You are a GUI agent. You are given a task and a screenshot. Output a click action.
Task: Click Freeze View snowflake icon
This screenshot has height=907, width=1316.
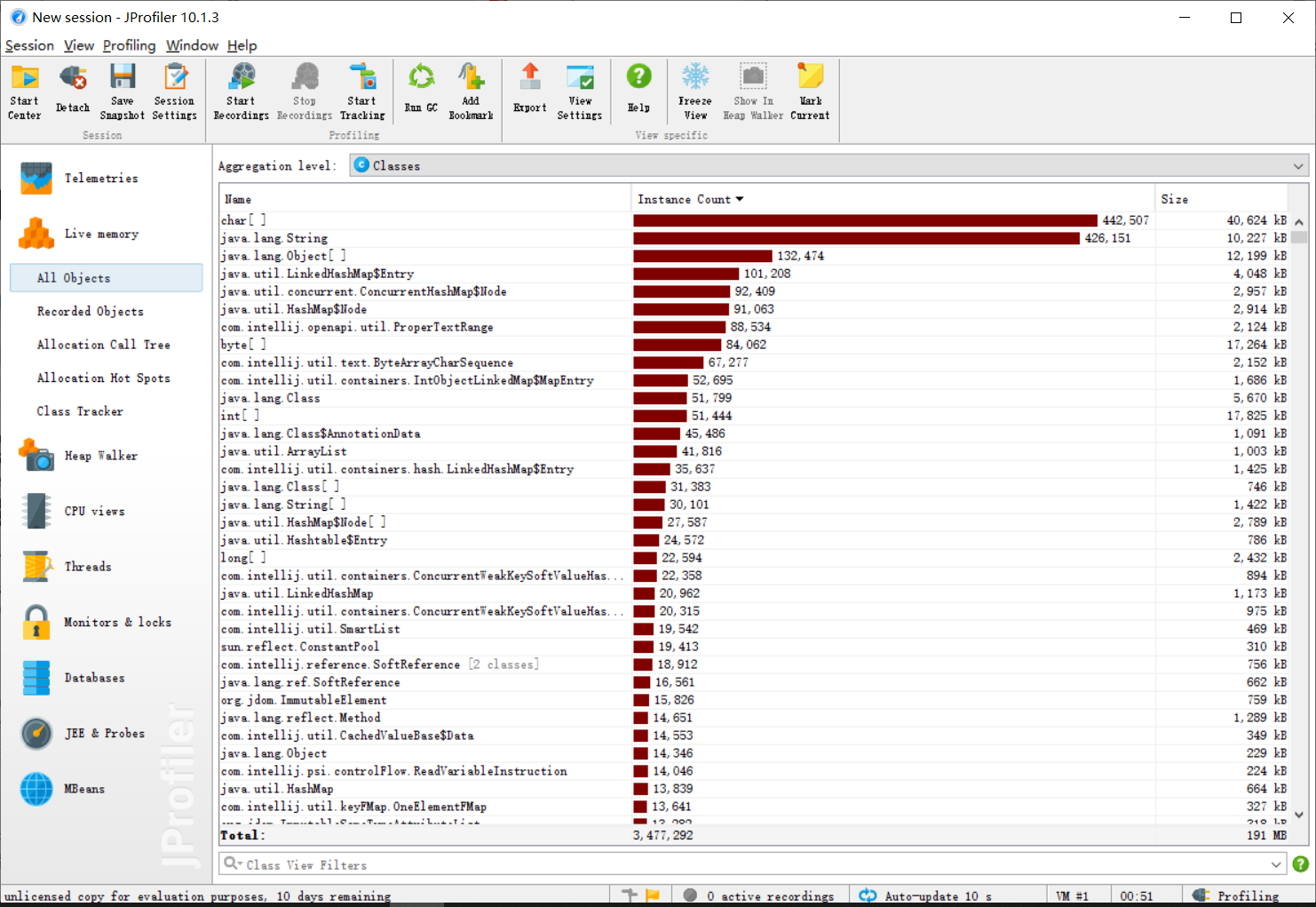click(x=695, y=91)
